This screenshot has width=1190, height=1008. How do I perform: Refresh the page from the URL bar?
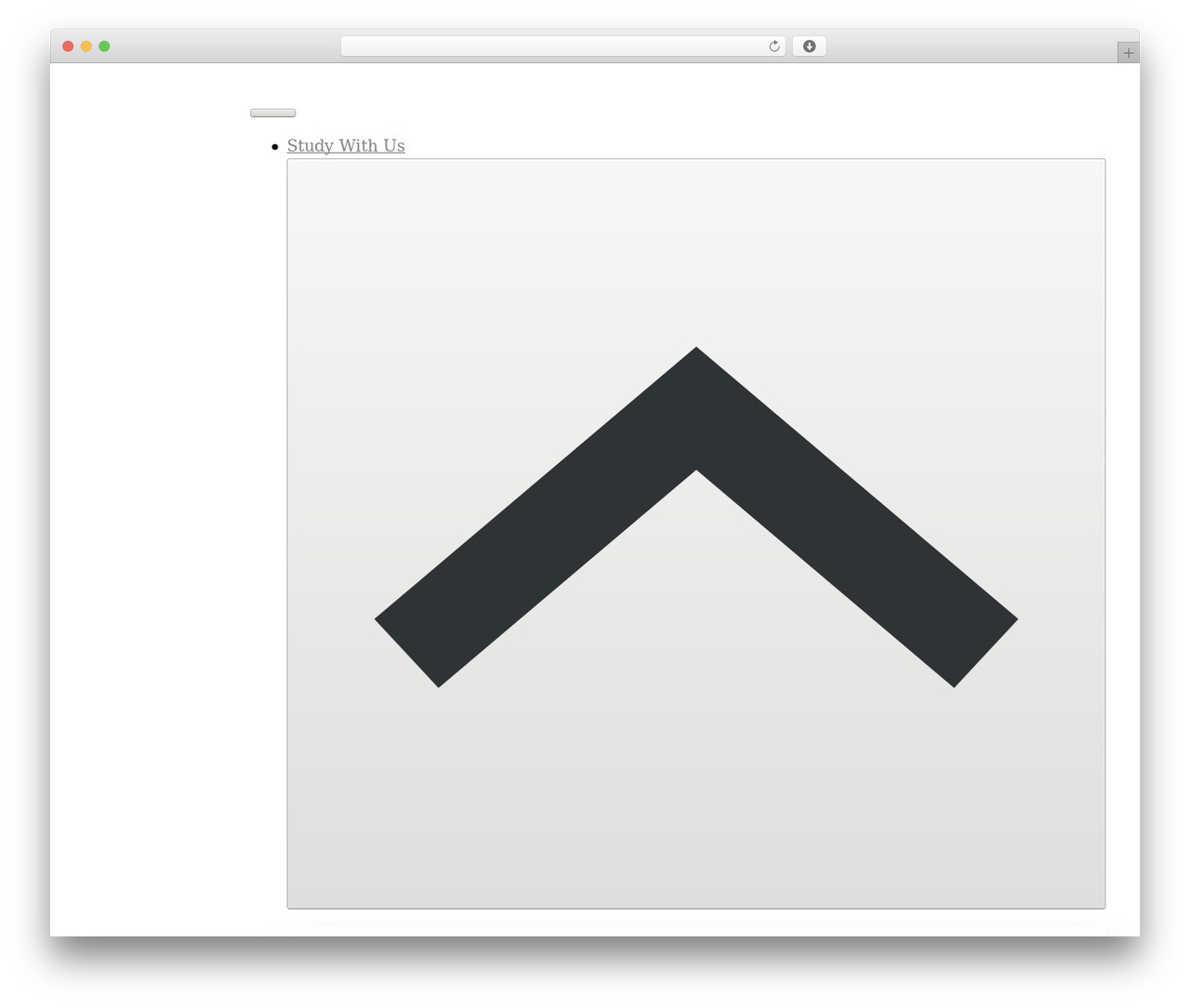tap(773, 46)
